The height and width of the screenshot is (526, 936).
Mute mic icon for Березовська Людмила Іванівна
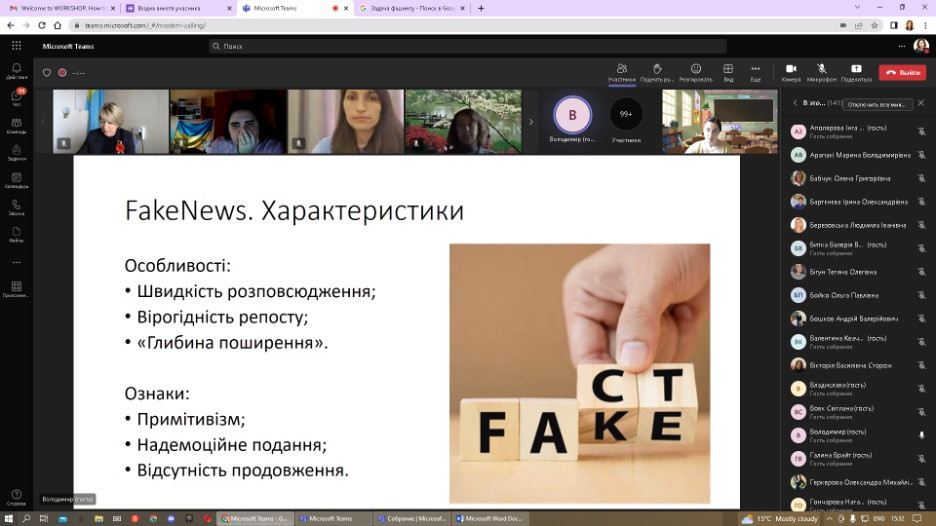point(922,225)
